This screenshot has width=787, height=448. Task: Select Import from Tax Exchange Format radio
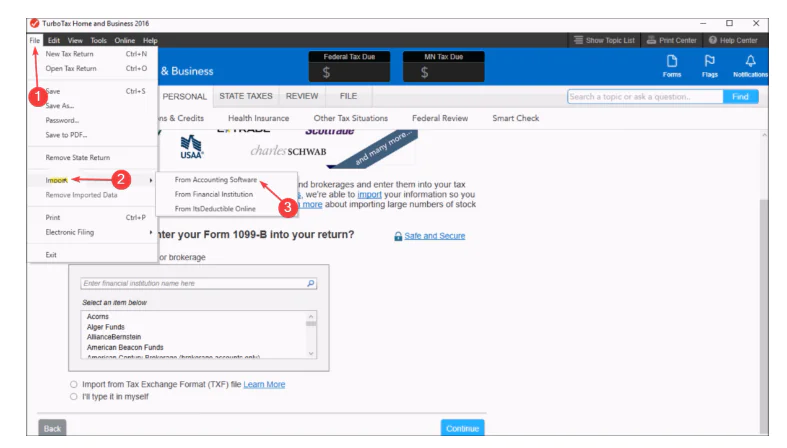click(74, 384)
